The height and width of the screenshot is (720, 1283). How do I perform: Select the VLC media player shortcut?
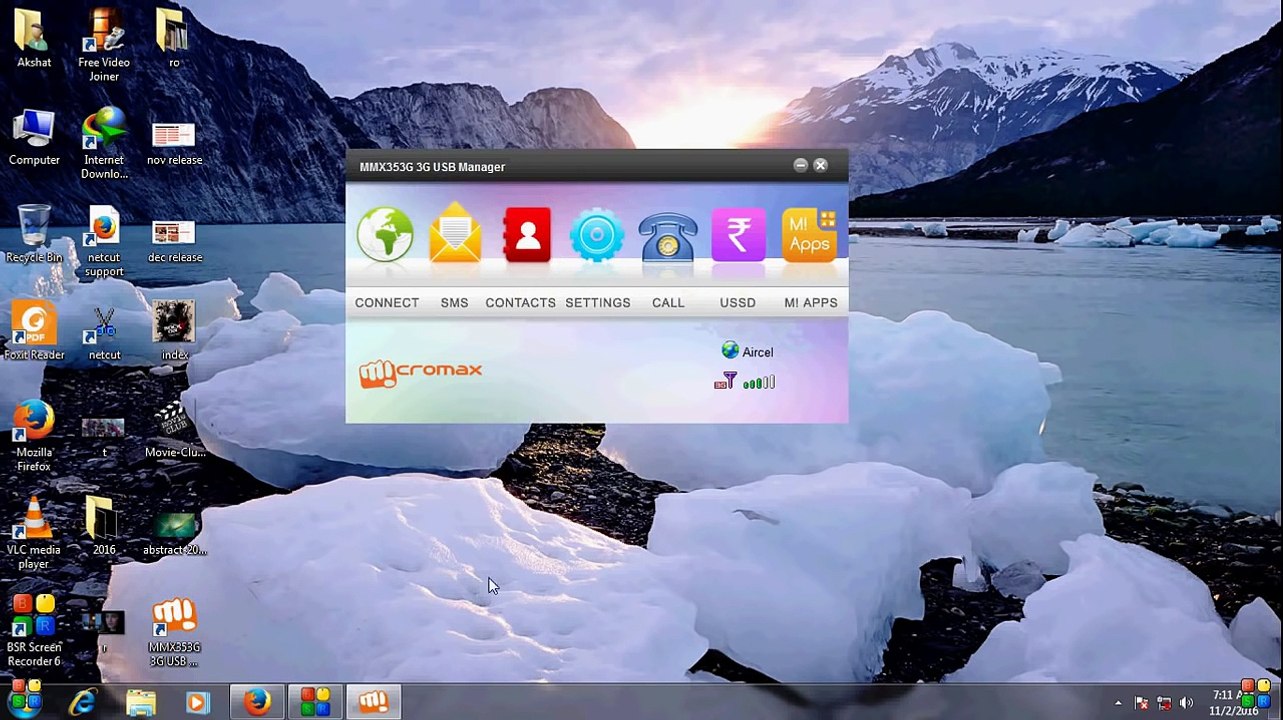(x=34, y=534)
